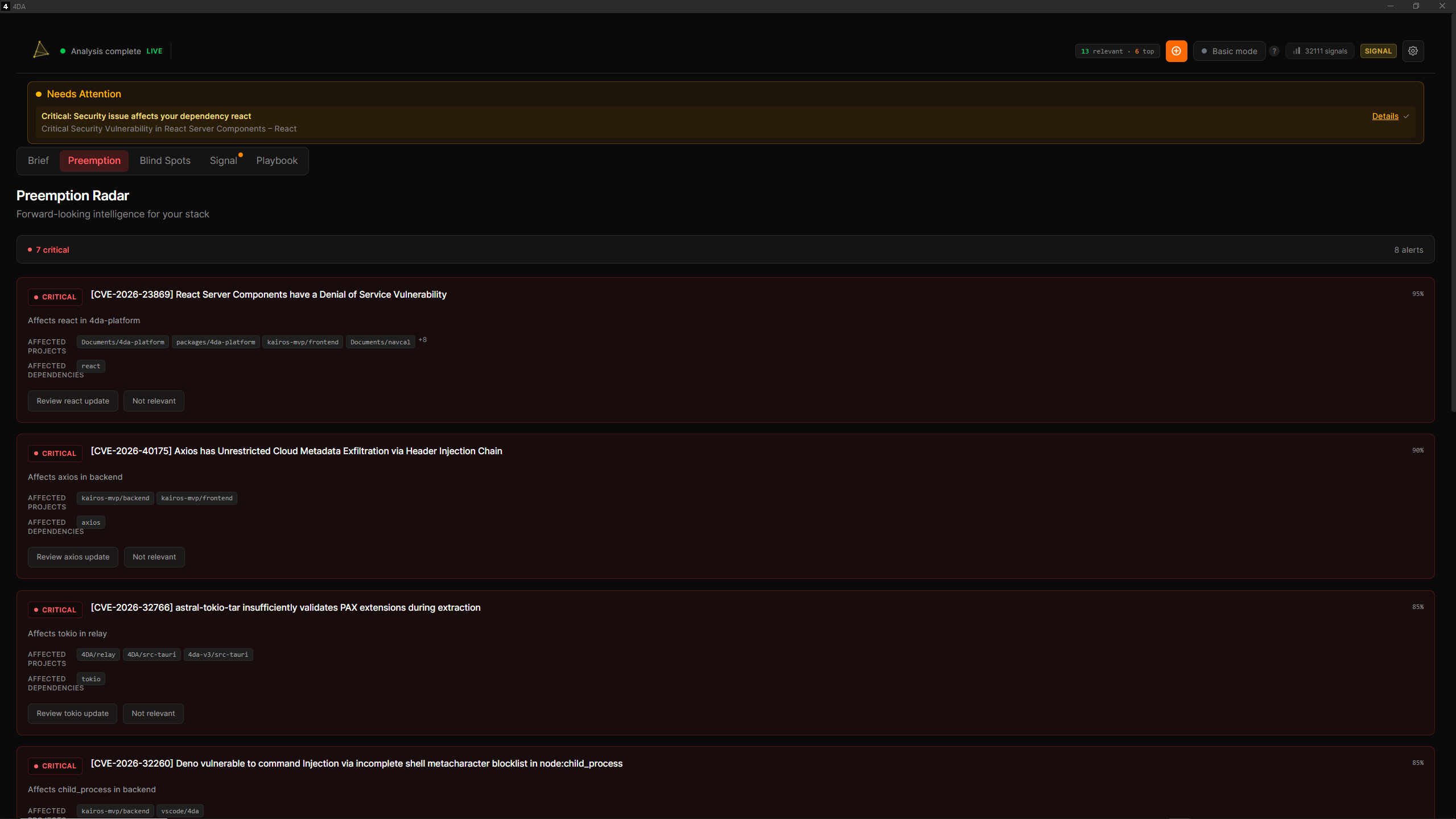Screen dimensions: 1456x819
Task: Mark the axios vulnerability as Not relevant
Action: [x=154, y=557]
